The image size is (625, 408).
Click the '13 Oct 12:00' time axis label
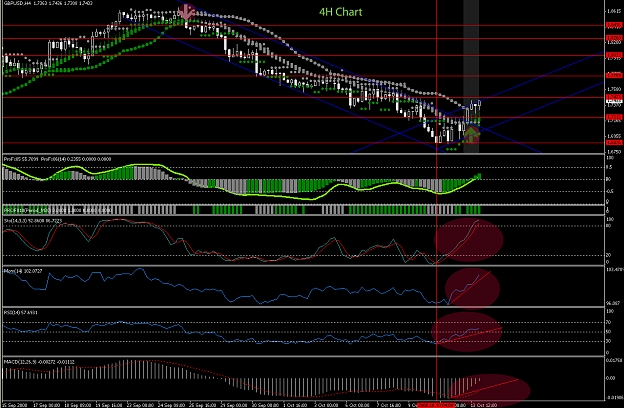(484, 405)
